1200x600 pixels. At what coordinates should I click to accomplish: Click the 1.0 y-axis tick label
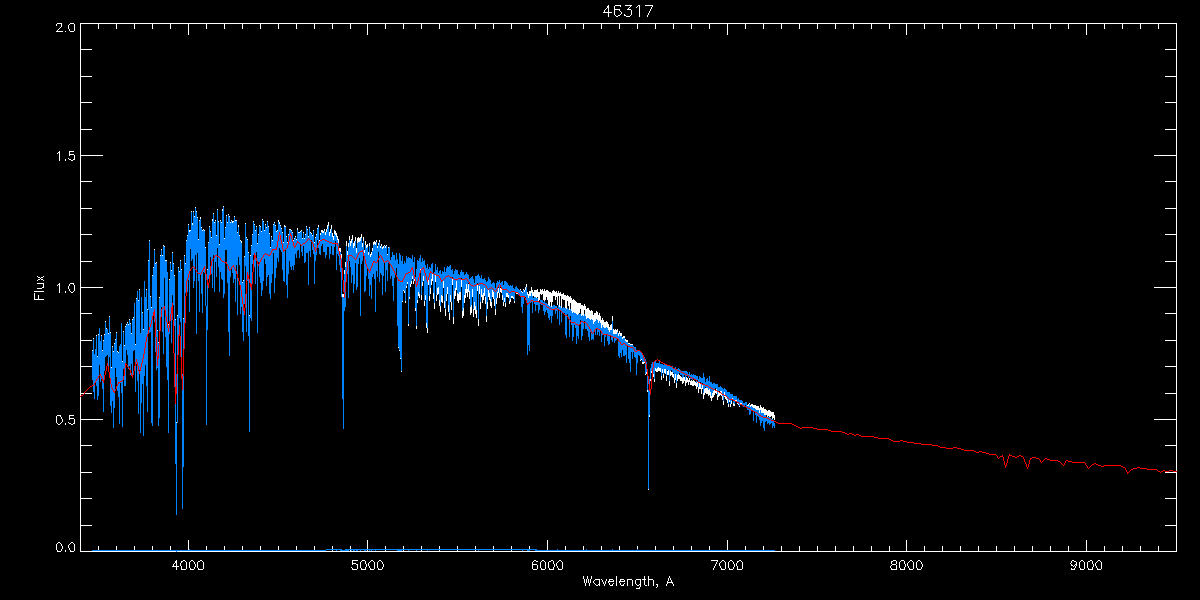65,288
